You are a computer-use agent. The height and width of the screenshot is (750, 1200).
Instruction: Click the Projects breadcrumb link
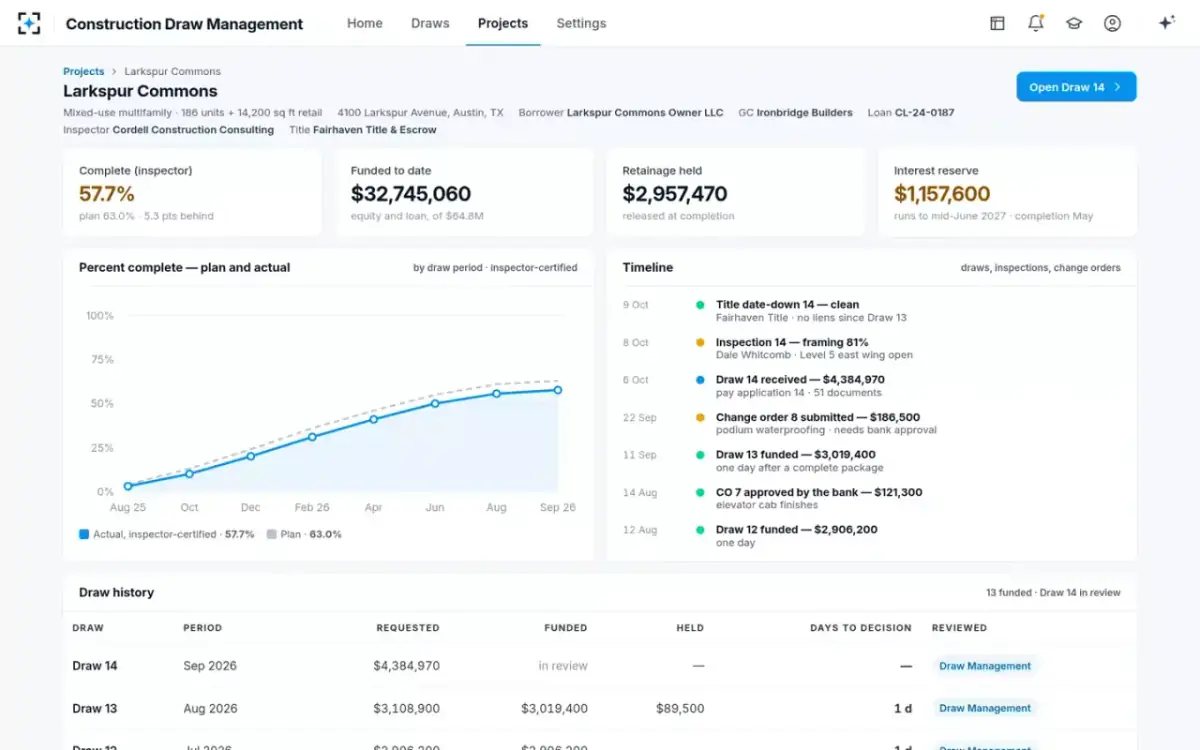83,71
